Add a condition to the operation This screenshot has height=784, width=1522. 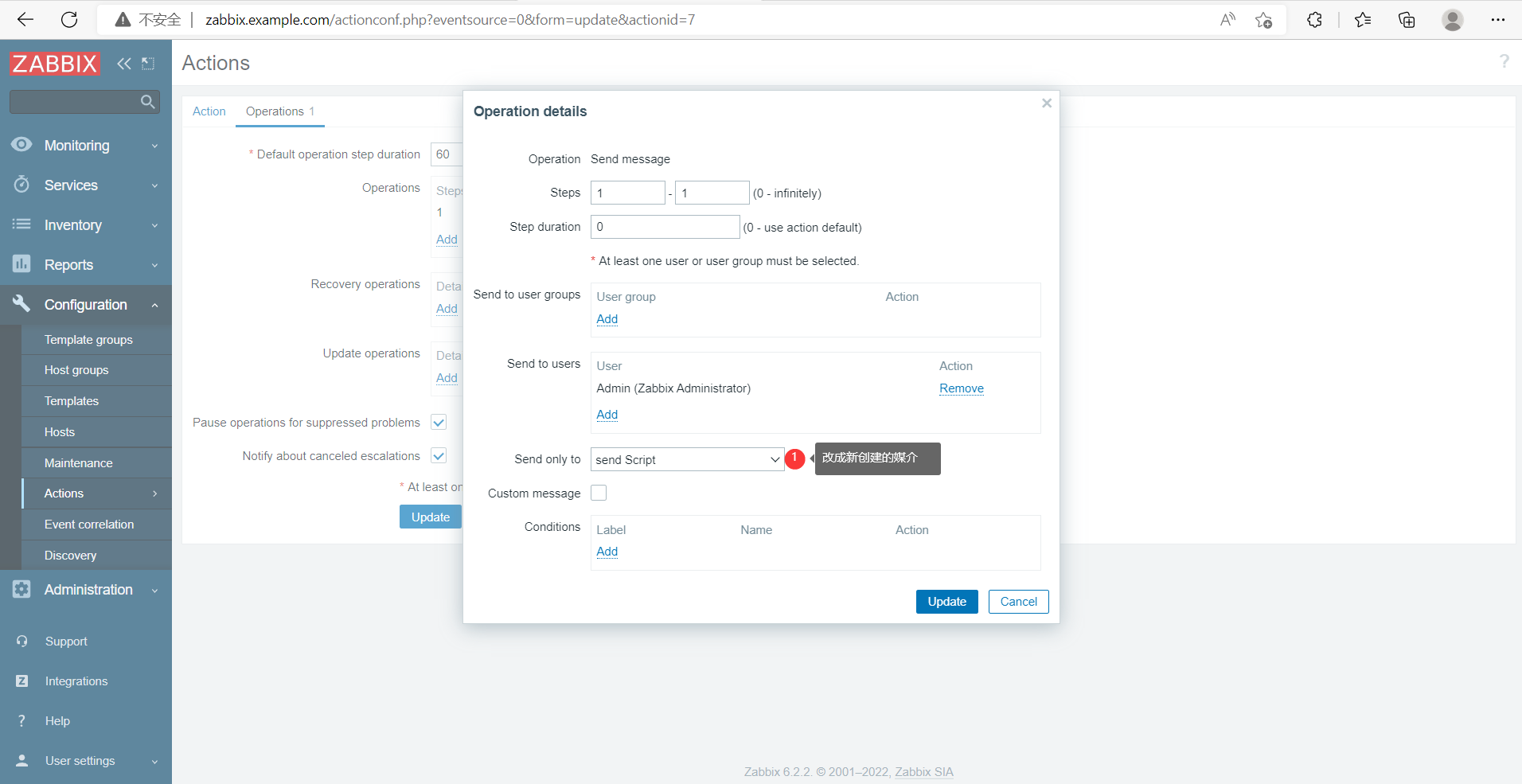(x=607, y=552)
